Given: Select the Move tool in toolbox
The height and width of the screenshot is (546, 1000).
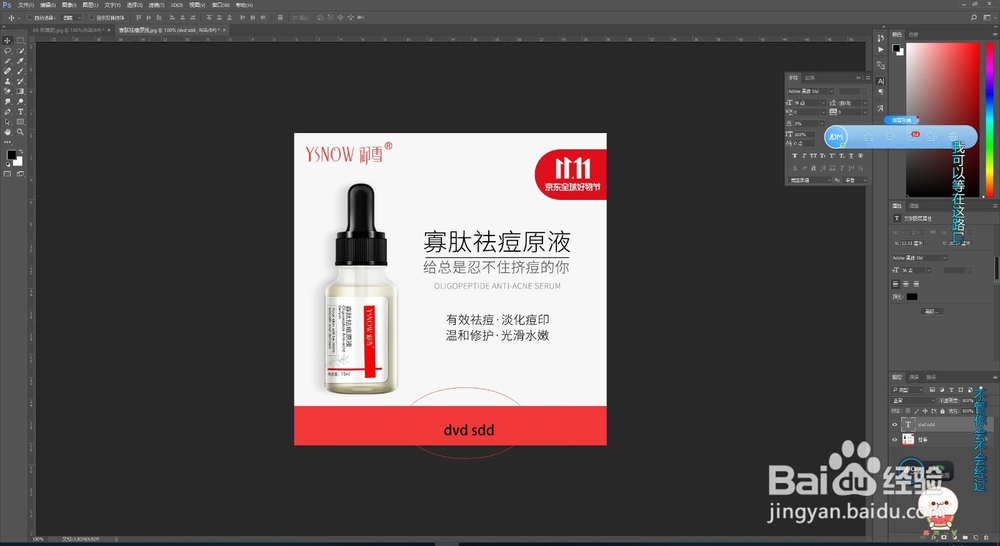Looking at the screenshot, I should 7,41.
